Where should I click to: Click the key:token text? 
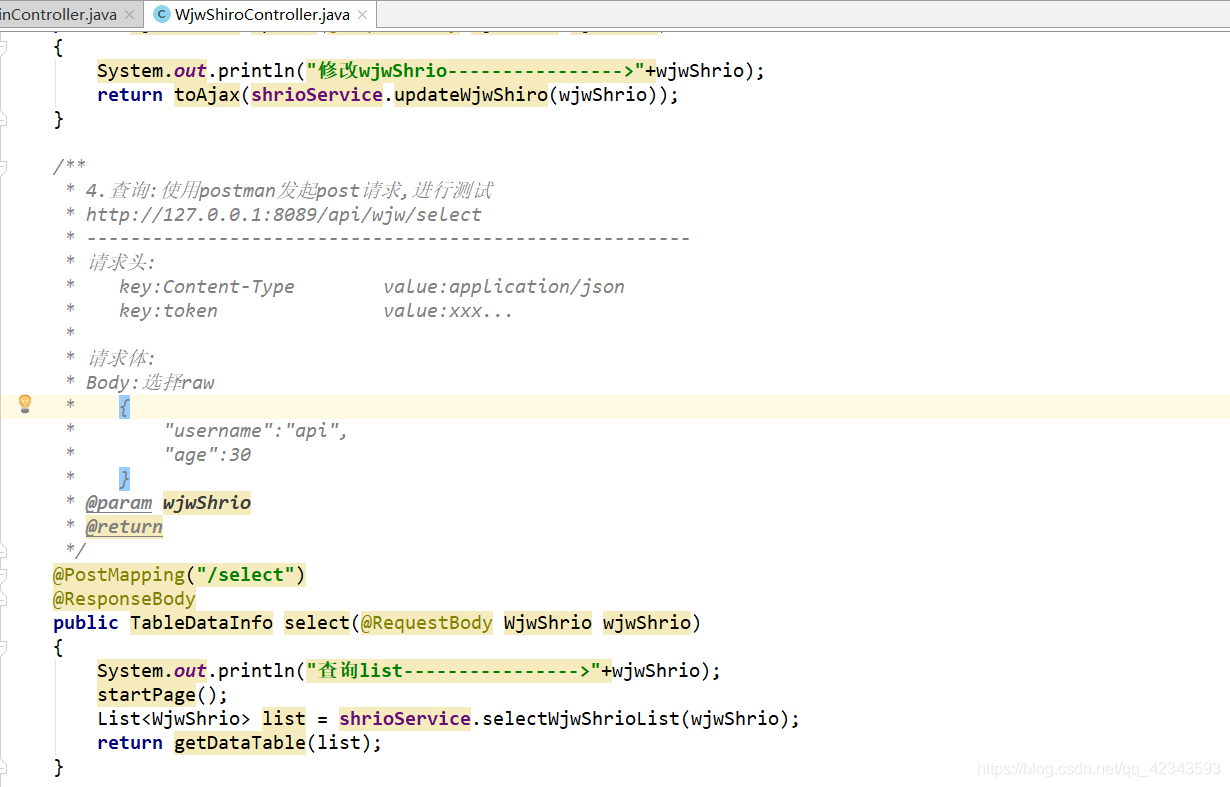(168, 311)
